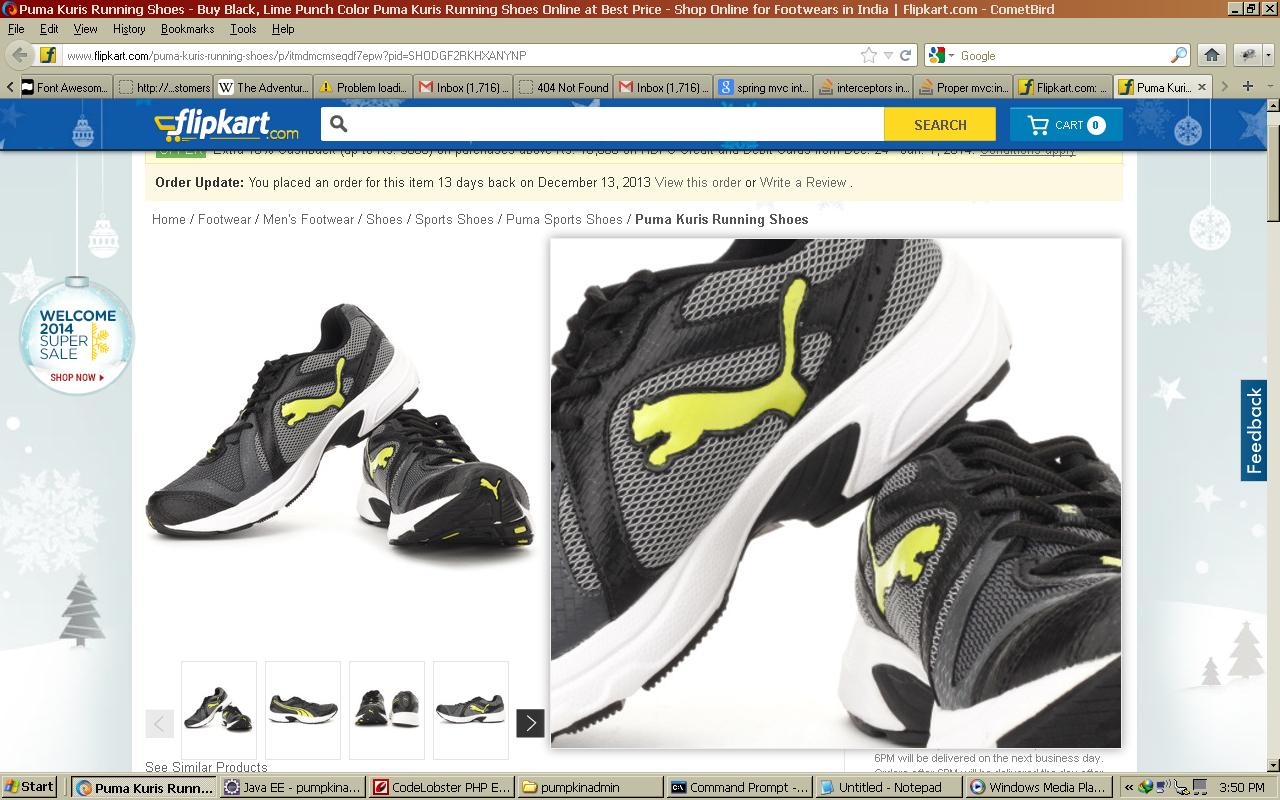The width and height of the screenshot is (1280, 800).
Task: Click the See Similar Products link
Action: (206, 767)
